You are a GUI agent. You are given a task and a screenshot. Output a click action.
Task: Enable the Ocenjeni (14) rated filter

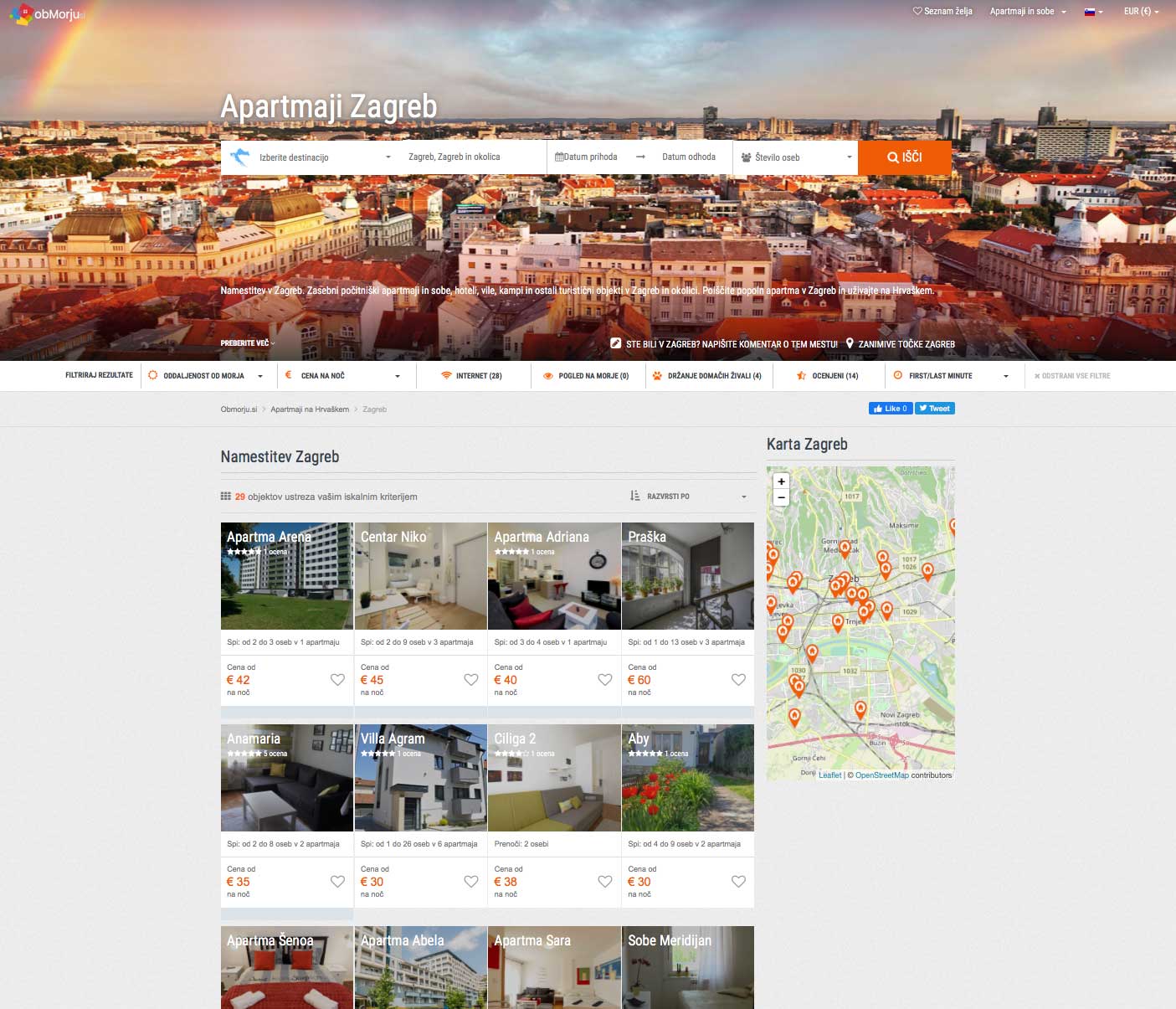click(x=828, y=376)
